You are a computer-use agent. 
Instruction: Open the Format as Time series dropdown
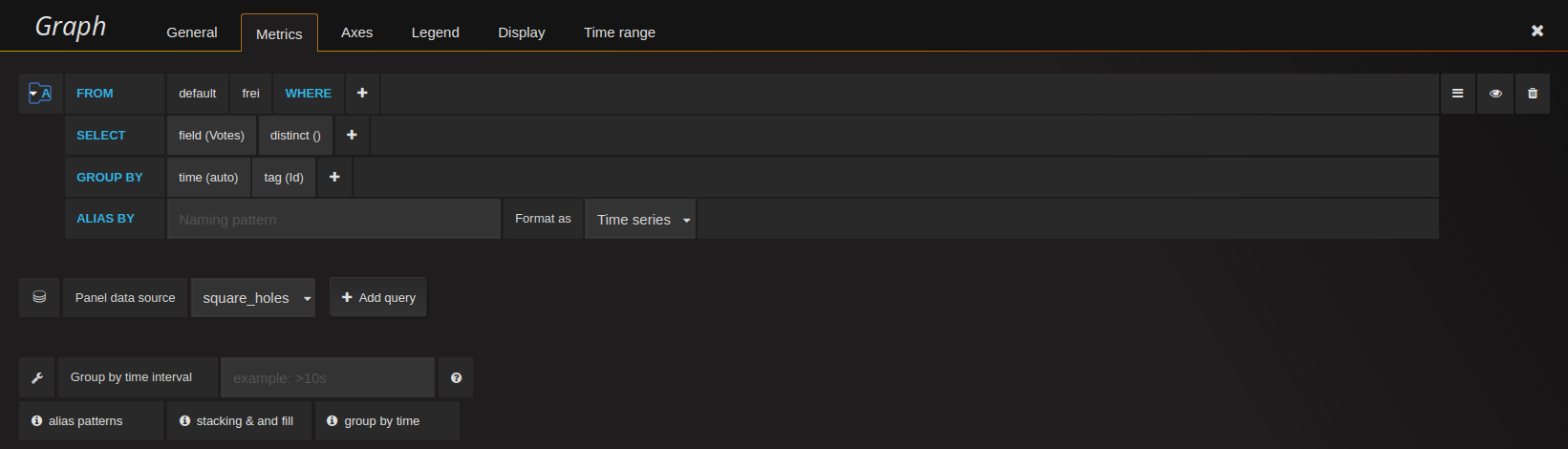point(640,220)
